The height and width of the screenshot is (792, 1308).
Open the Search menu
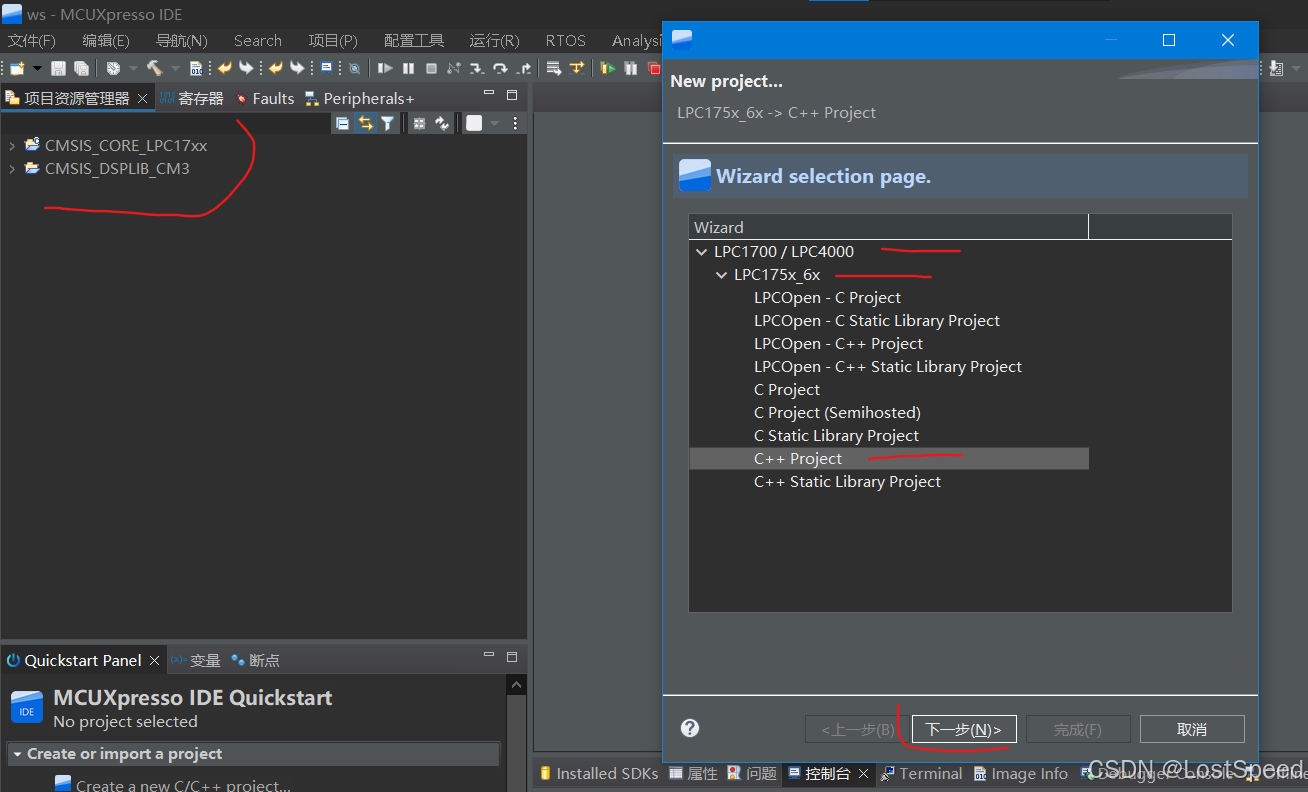click(258, 41)
